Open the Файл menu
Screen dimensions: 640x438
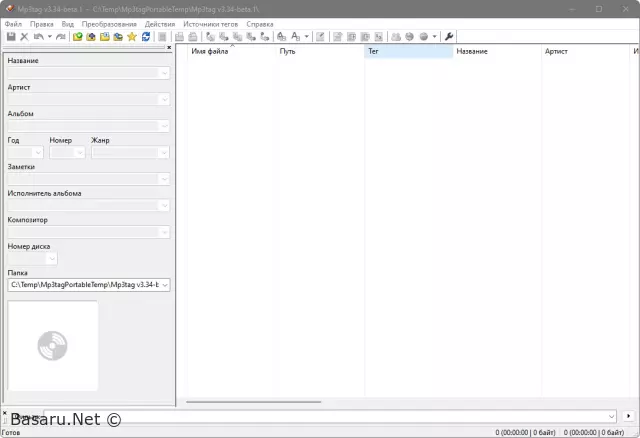(x=13, y=24)
